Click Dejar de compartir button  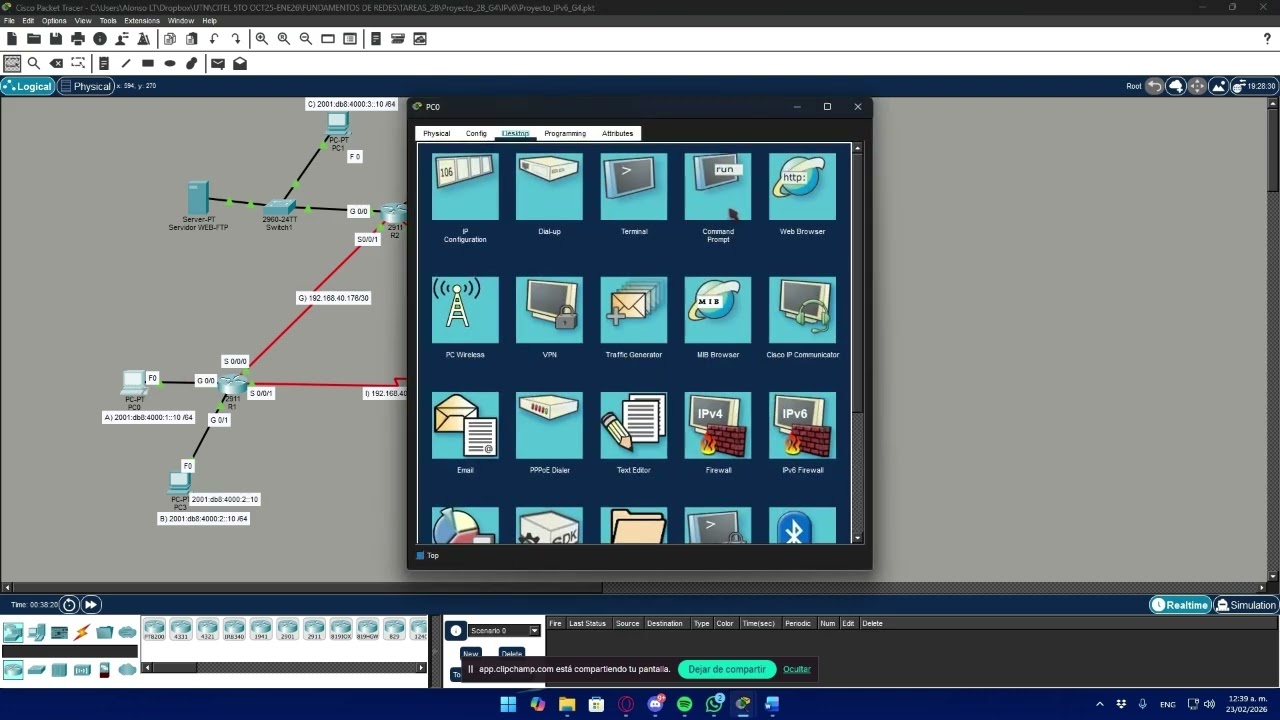tap(727, 669)
